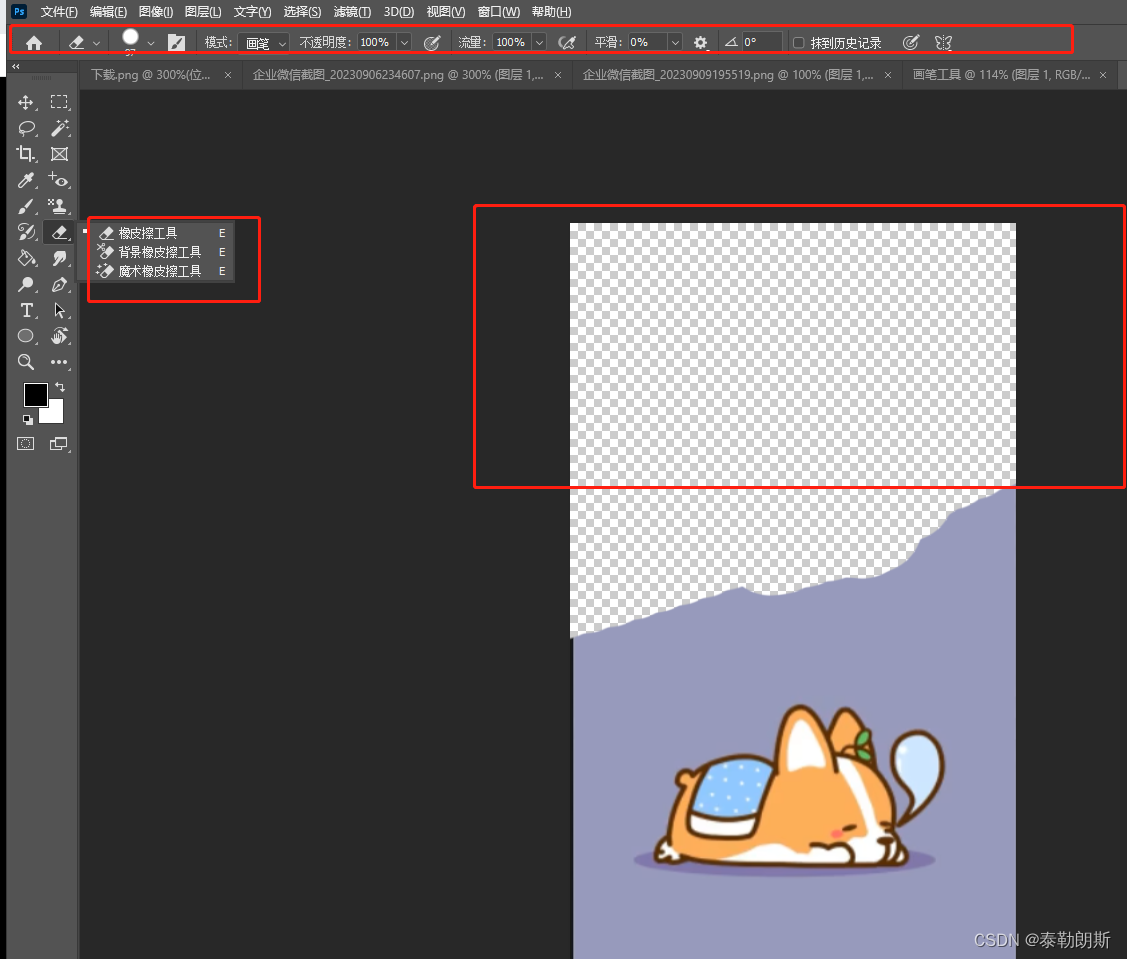This screenshot has height=959, width=1127.
Task: Open the 窗口(W) menu
Action: [x=499, y=12]
